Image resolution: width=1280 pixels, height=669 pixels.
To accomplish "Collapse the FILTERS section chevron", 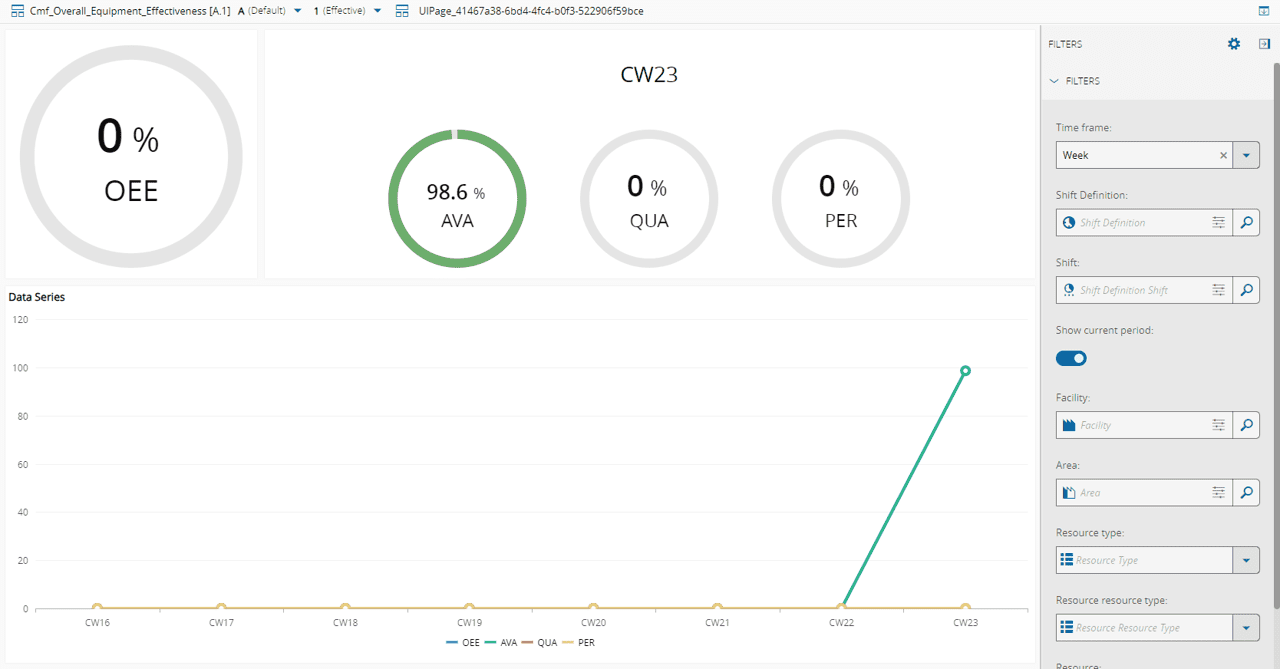I will point(1054,81).
